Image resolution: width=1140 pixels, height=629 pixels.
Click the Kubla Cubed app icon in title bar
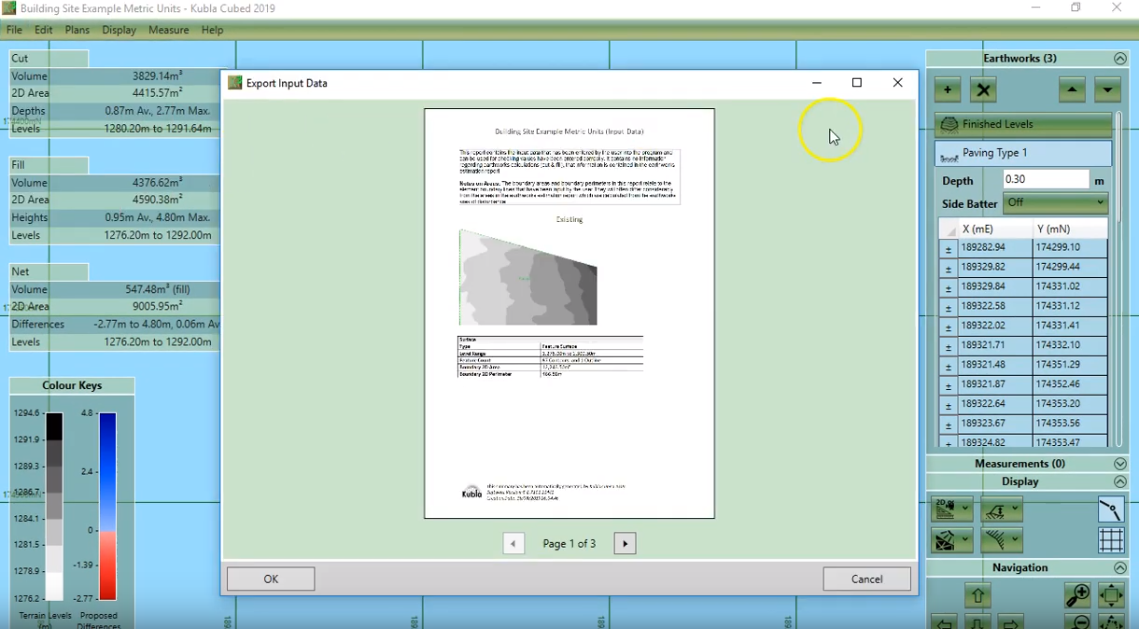(x=9, y=9)
